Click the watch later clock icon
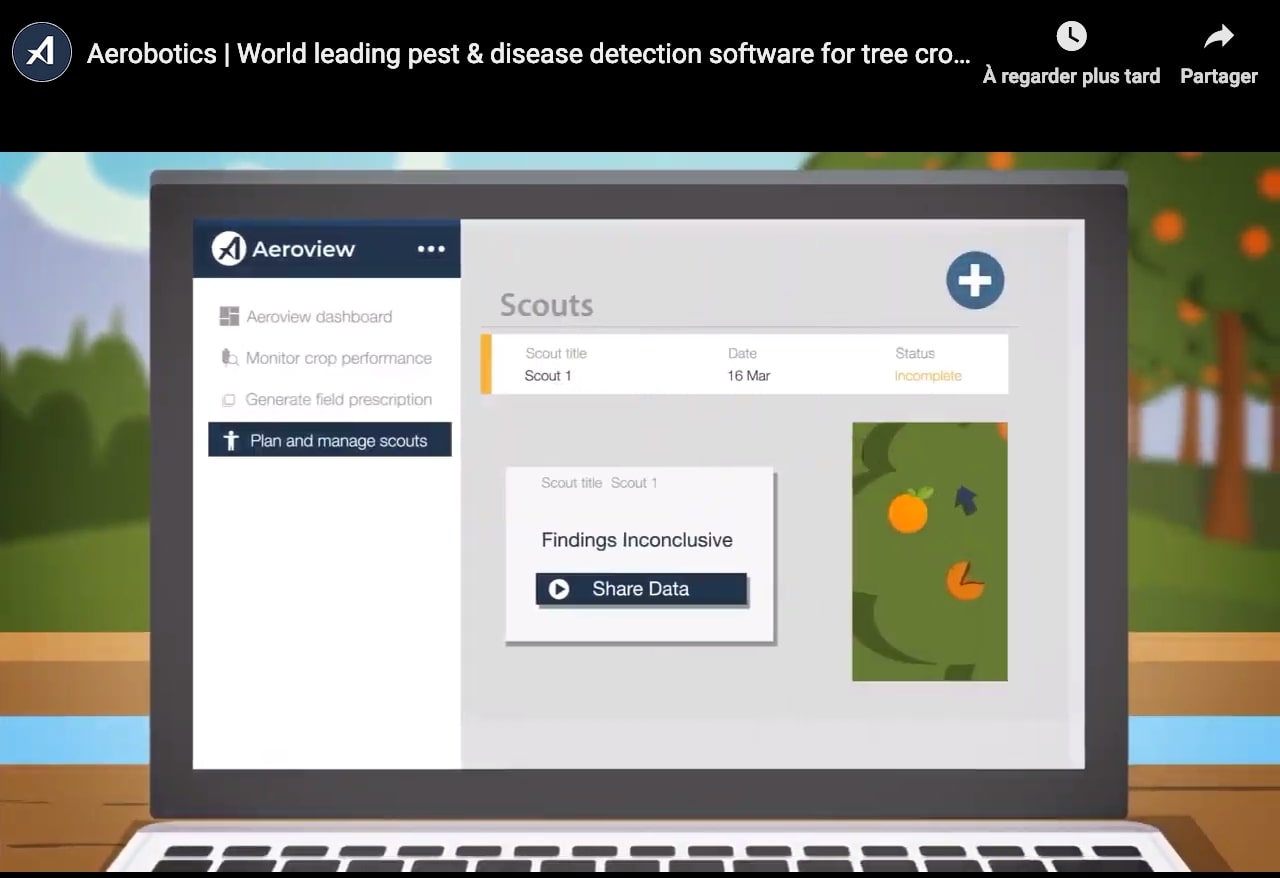The image size is (1280, 878). point(1071,37)
